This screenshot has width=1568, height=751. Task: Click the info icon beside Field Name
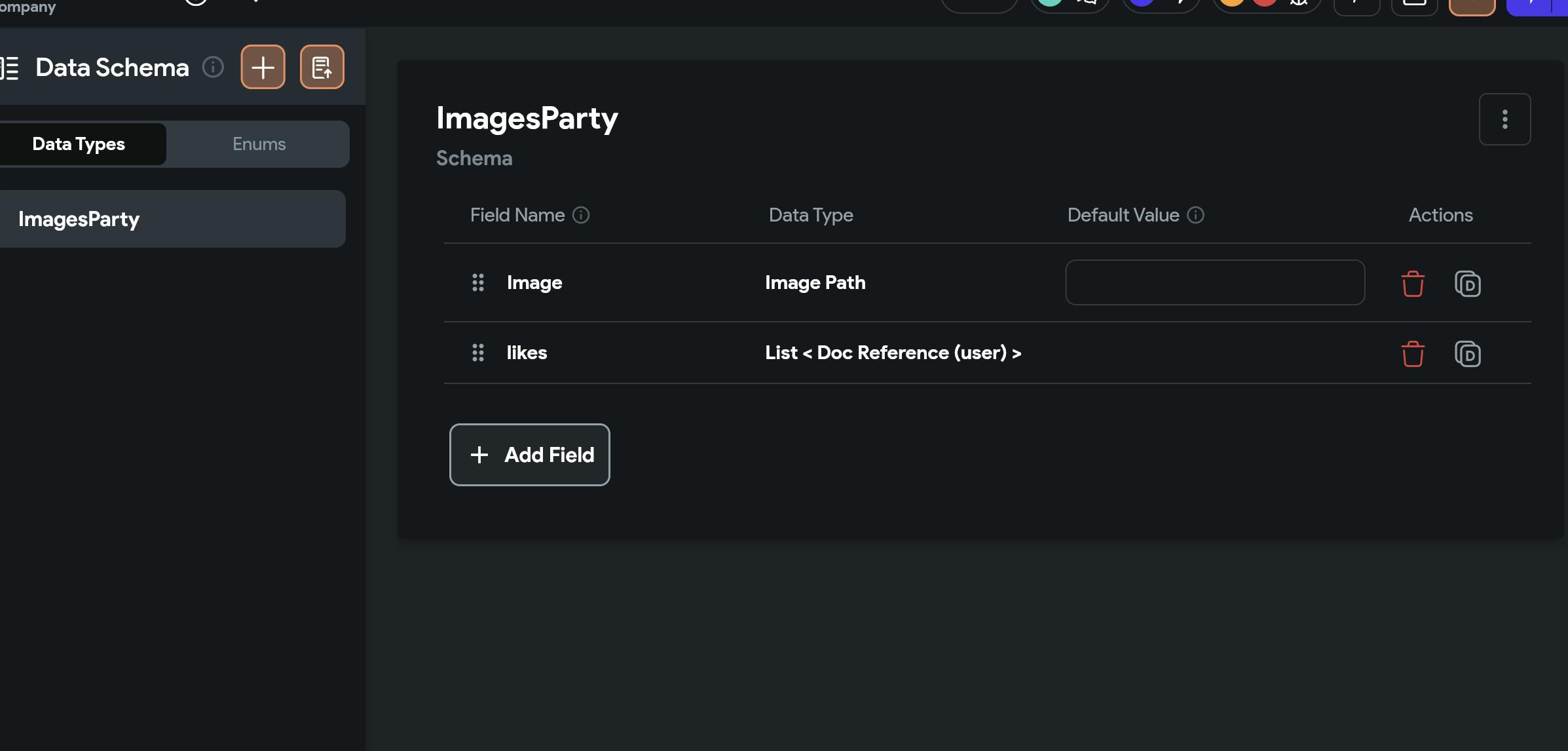point(581,215)
